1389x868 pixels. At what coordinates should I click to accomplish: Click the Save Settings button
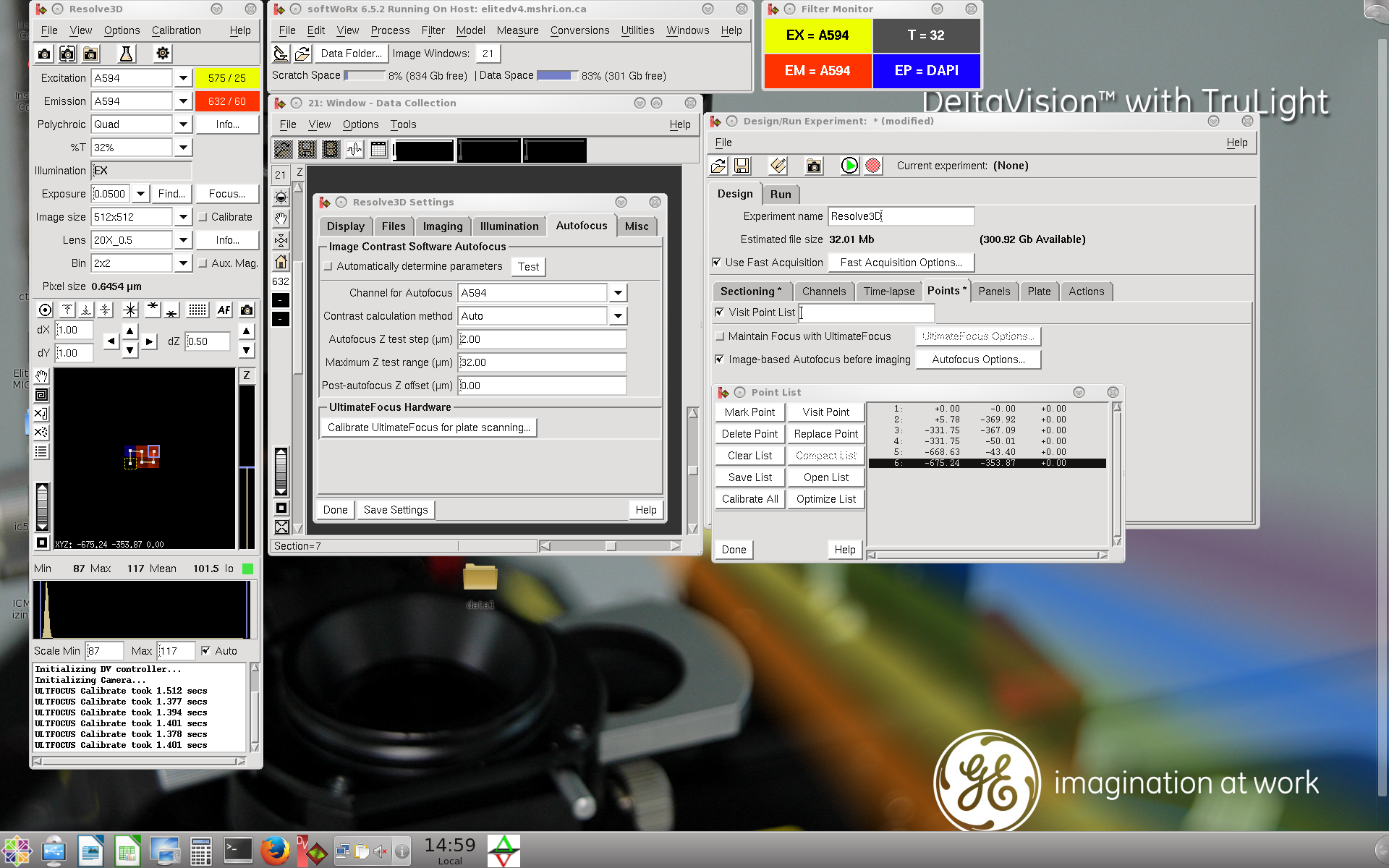point(396,510)
